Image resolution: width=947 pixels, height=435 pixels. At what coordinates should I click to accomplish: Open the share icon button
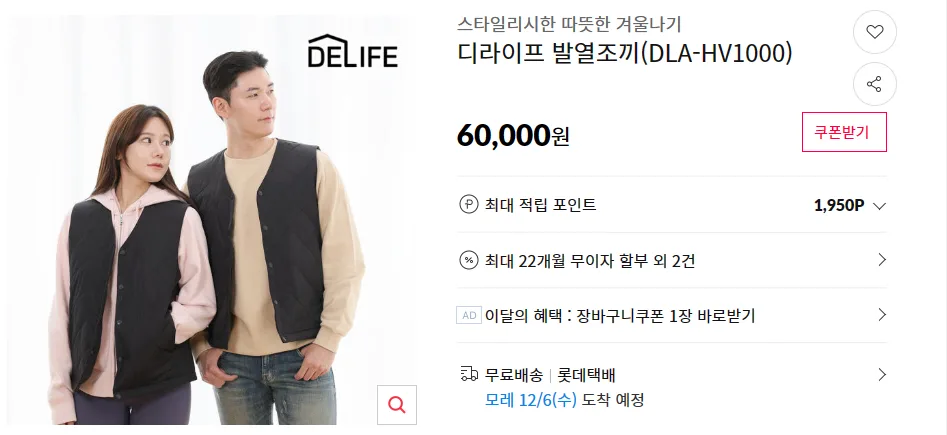(x=875, y=84)
